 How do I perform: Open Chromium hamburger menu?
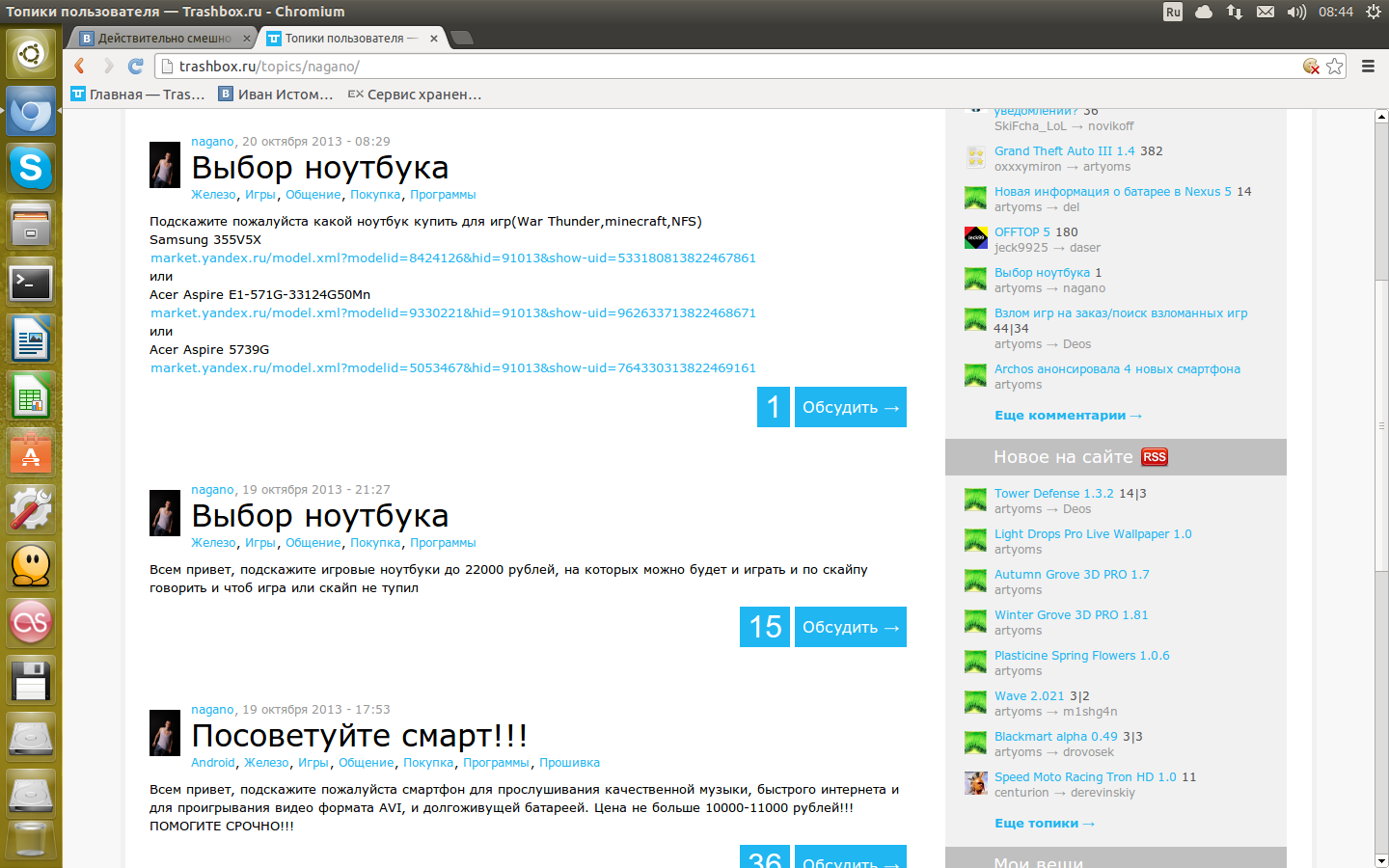(x=1368, y=66)
